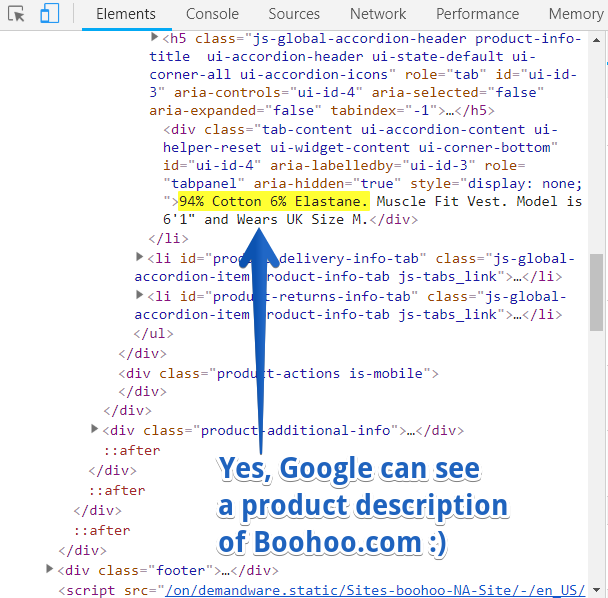Switch to the Memory tab
Screen dimensions: 608x598
point(575,14)
